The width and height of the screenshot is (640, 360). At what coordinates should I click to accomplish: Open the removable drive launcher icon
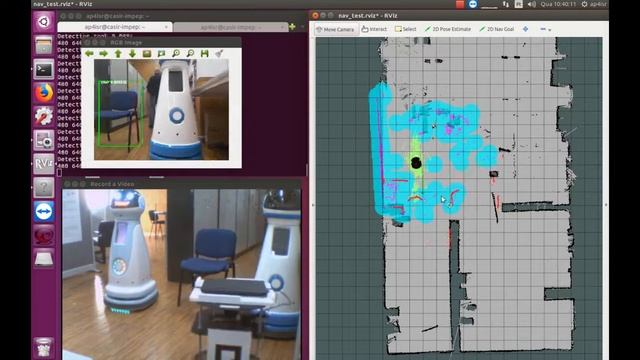[x=44, y=258]
